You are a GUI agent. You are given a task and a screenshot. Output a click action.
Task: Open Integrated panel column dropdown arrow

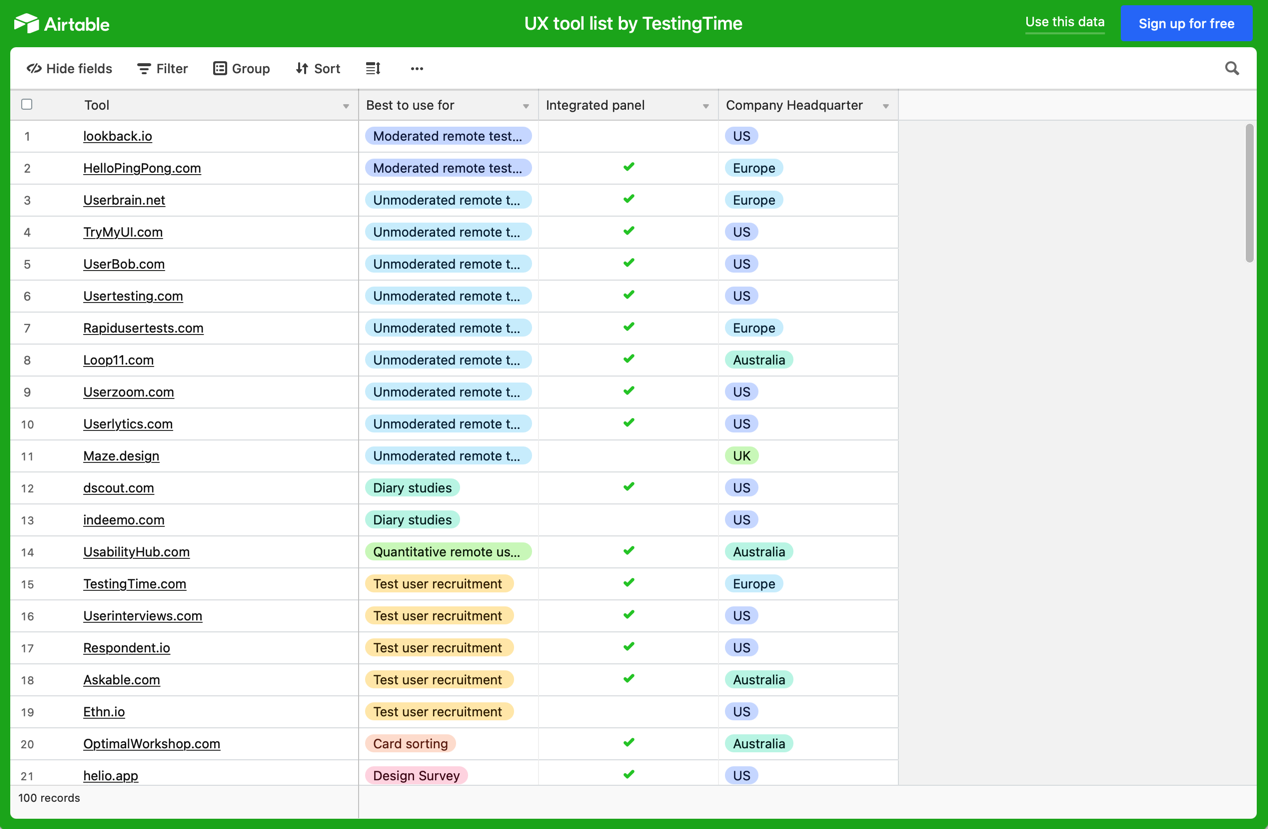point(706,106)
